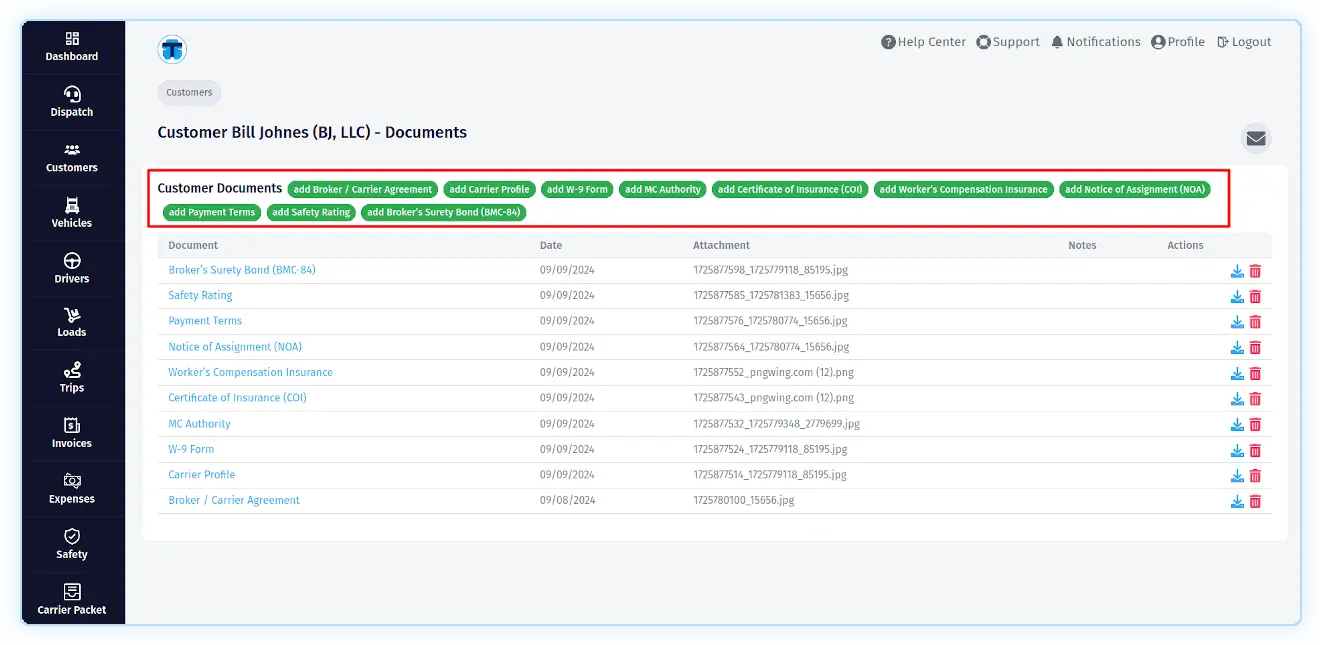
Task: Open the Dashboard menu item
Action: point(72,46)
